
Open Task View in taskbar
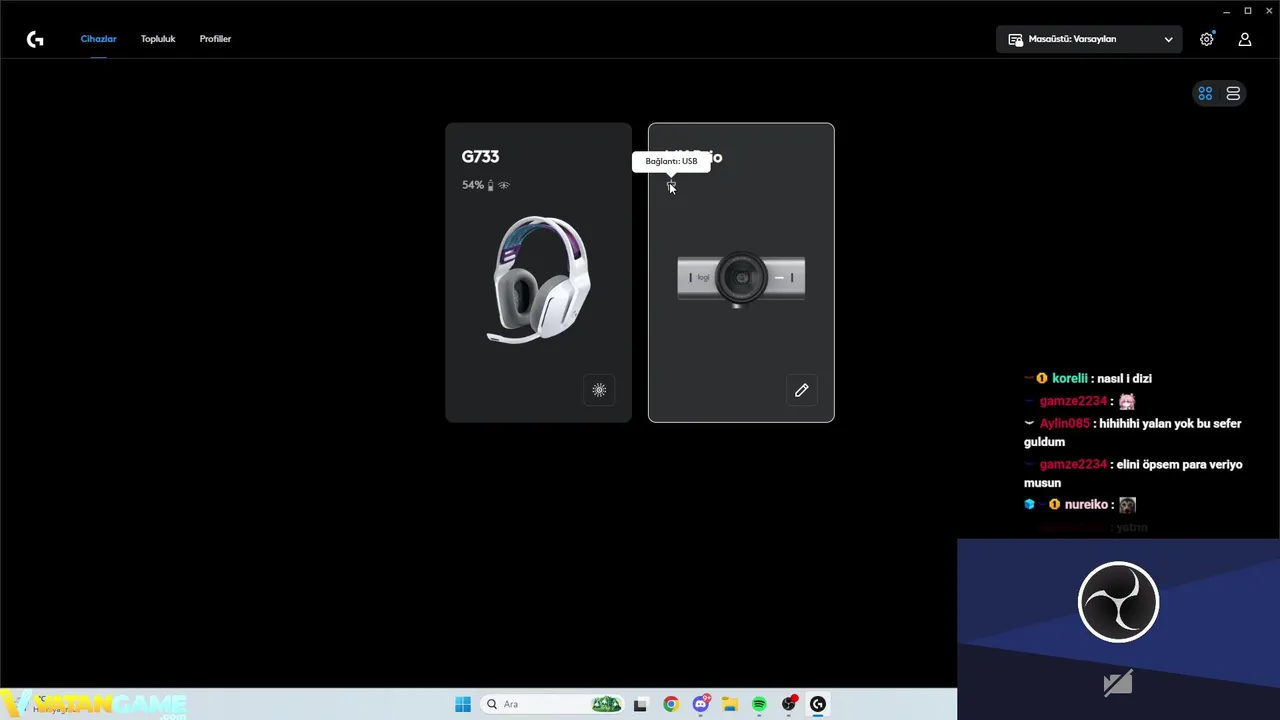[x=640, y=704]
